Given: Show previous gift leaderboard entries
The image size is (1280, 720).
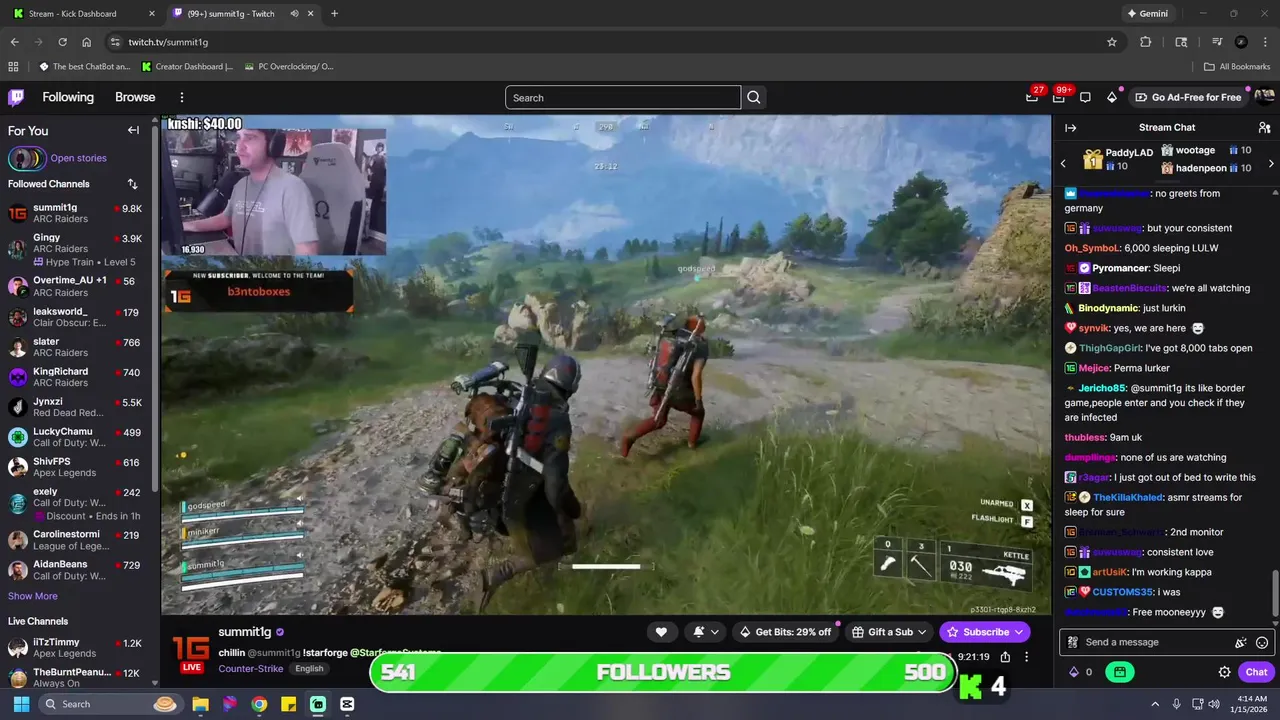Looking at the screenshot, I should click(1063, 163).
